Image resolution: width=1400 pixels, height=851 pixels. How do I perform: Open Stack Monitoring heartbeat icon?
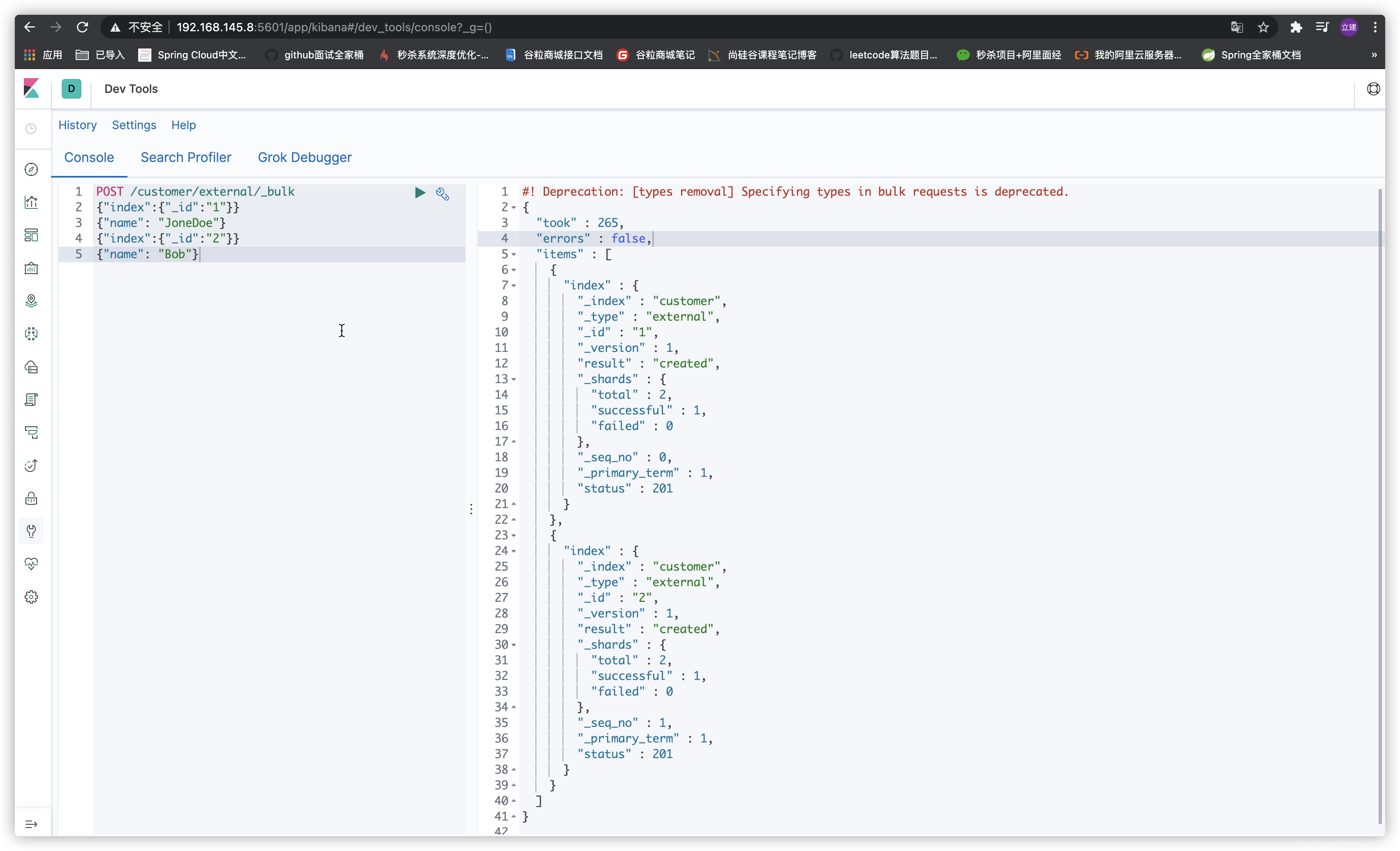coord(31,564)
